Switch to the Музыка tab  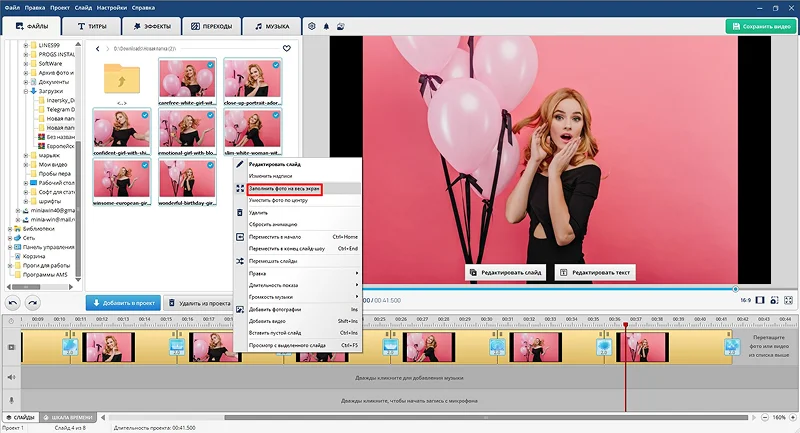[272, 26]
